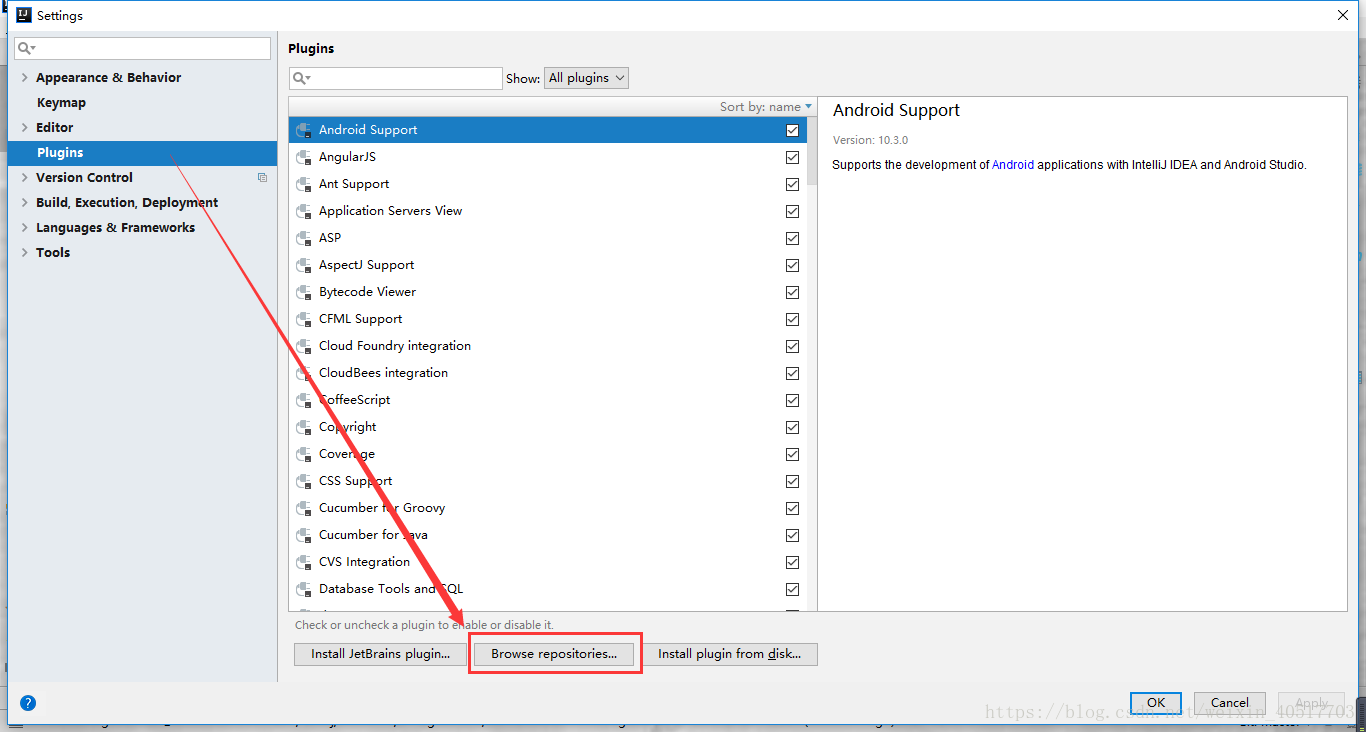Open the Editor settings page

point(54,128)
